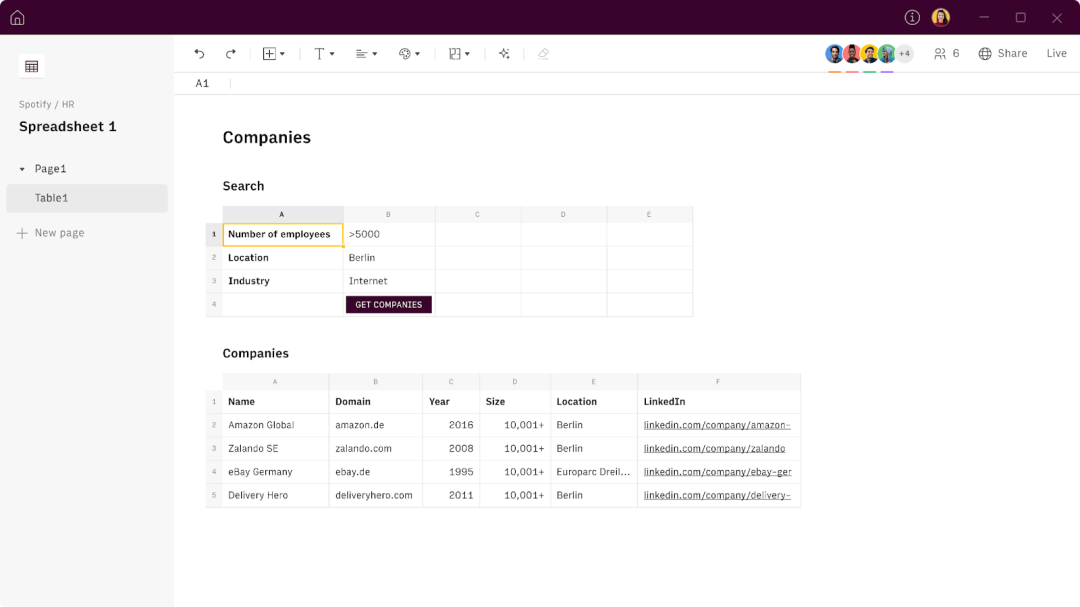The image size is (1080, 607).
Task: Open the text format dropdown
Action: pos(324,54)
